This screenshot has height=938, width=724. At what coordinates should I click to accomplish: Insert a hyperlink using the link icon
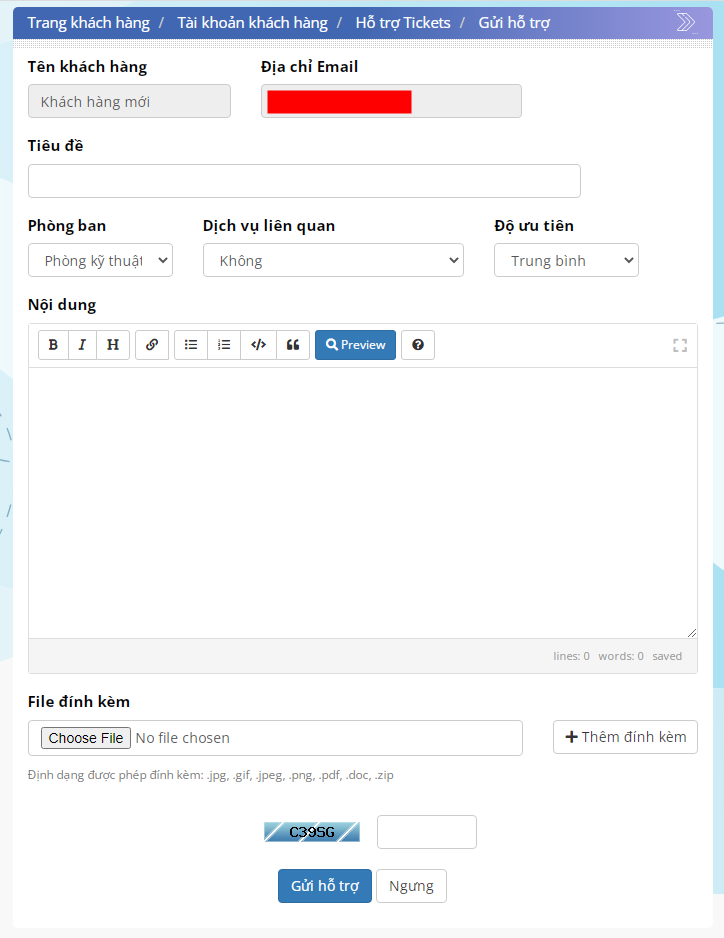click(152, 345)
